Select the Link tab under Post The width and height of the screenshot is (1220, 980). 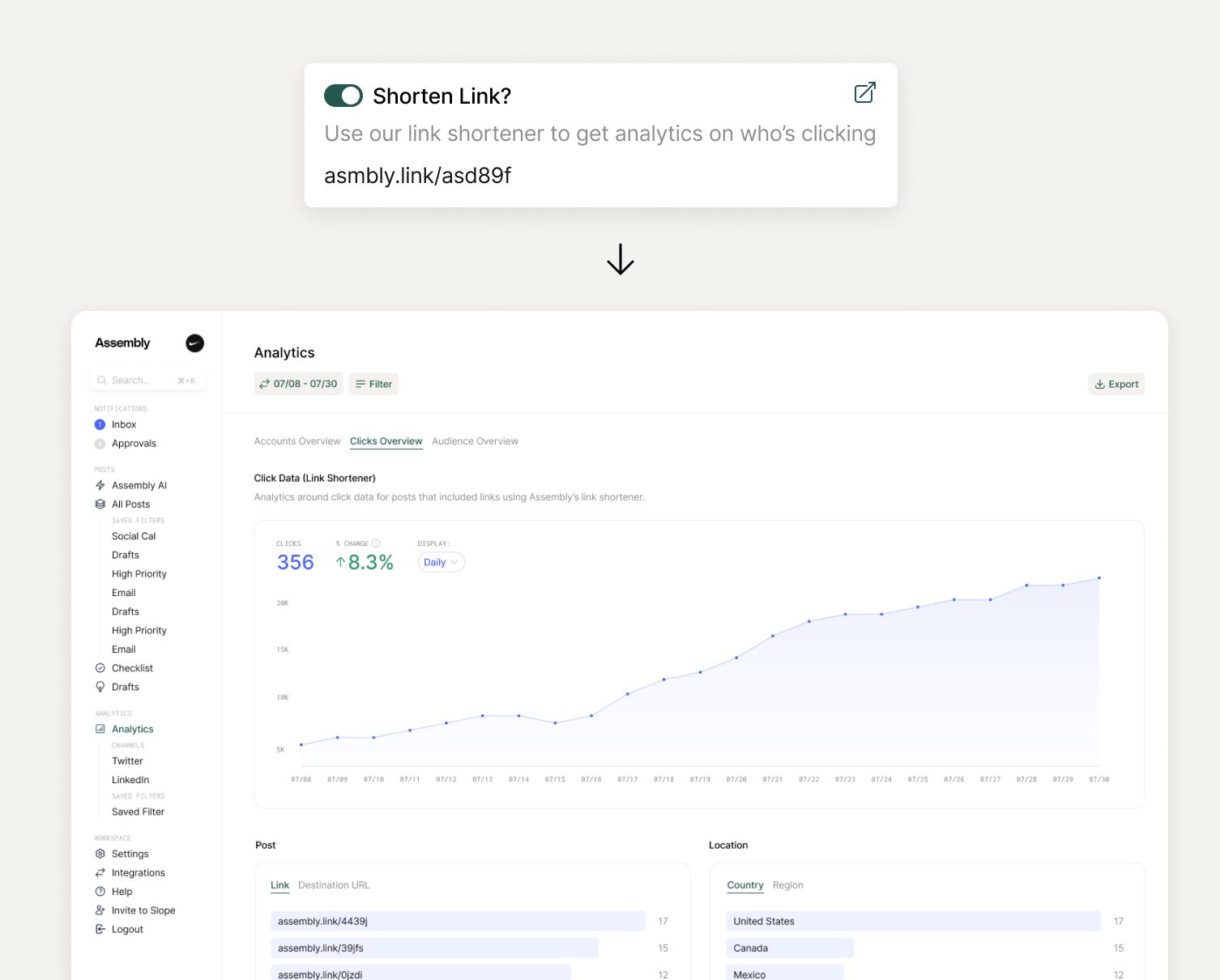(279, 885)
